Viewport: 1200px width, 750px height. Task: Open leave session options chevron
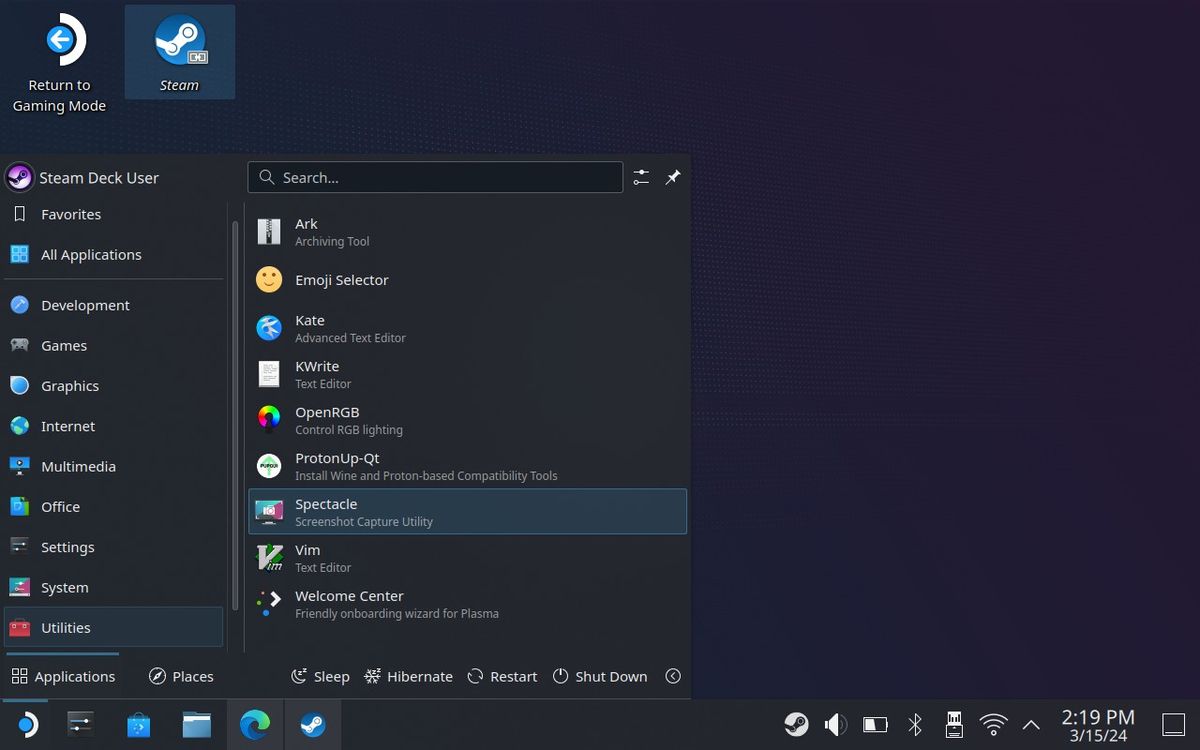[x=673, y=676]
